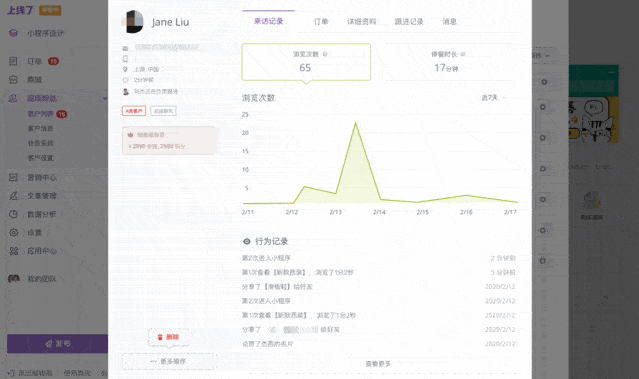This screenshot has width=639, height=379.
Task: Click the 我的团队 avatar icon
Action: 14,279
